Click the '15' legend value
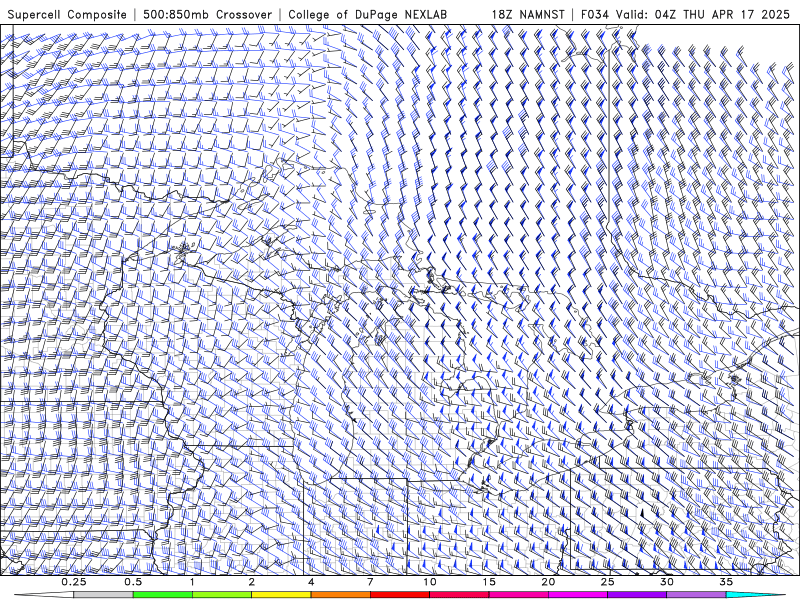 [x=489, y=582]
